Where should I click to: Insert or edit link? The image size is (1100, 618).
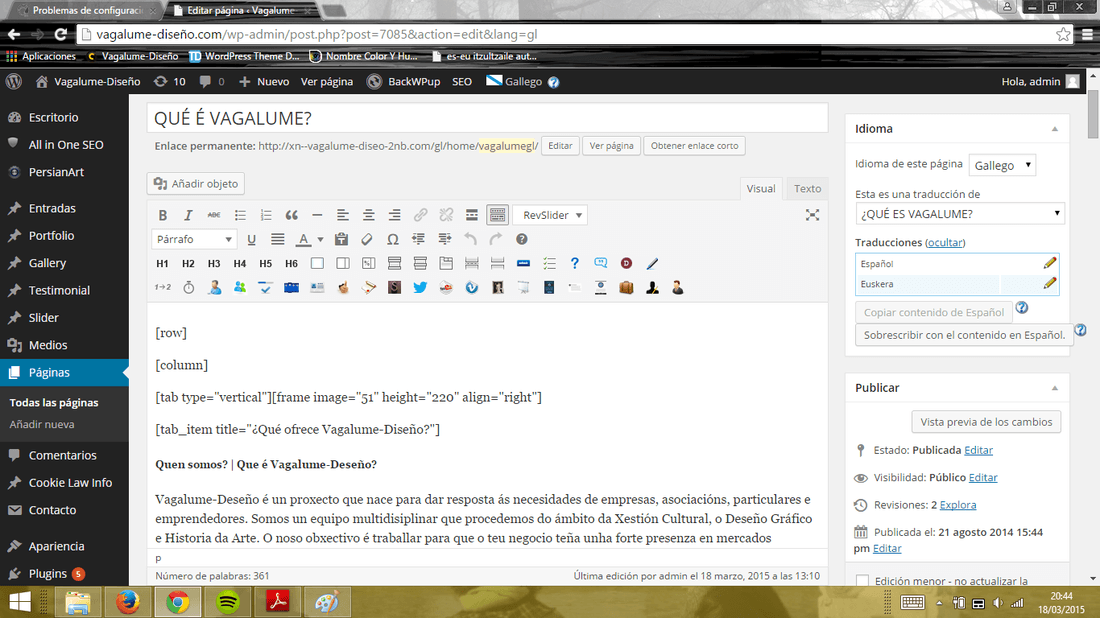click(x=420, y=215)
